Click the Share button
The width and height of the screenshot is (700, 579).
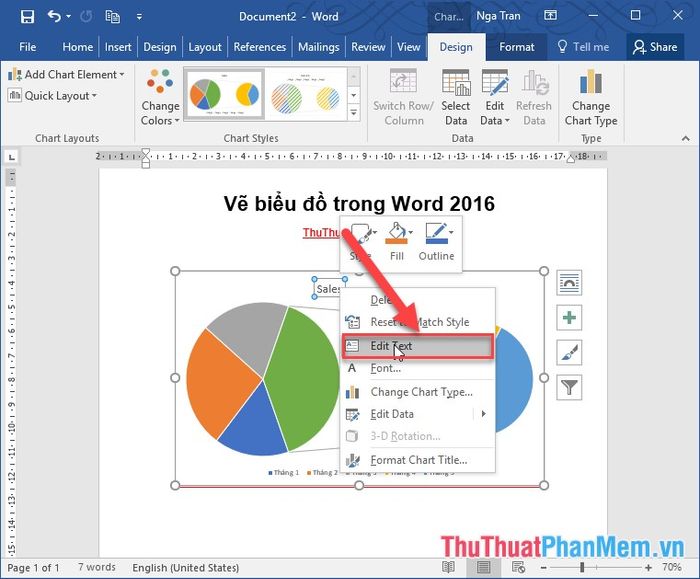(655, 47)
